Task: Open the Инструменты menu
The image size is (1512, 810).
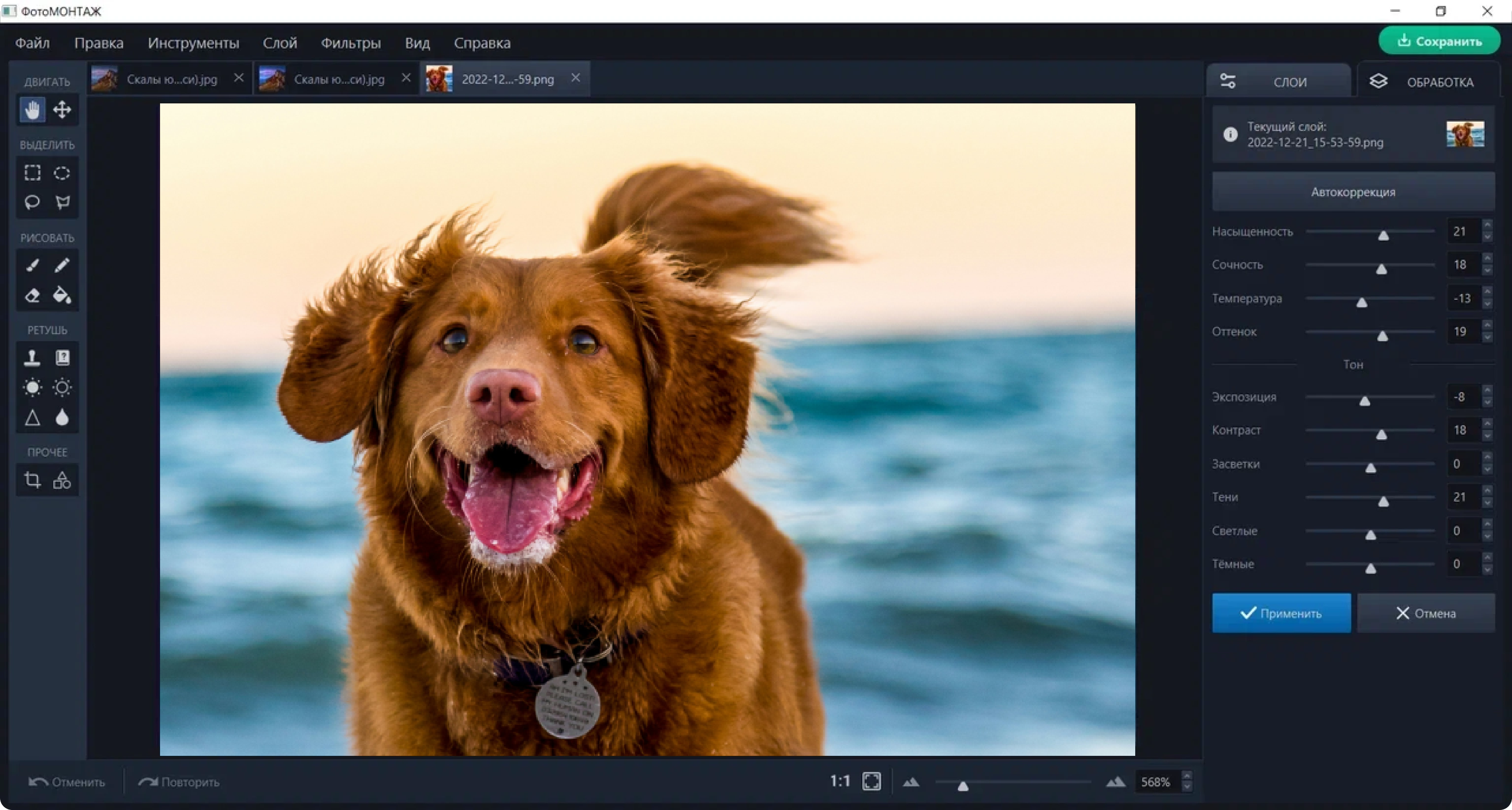Action: coord(194,43)
